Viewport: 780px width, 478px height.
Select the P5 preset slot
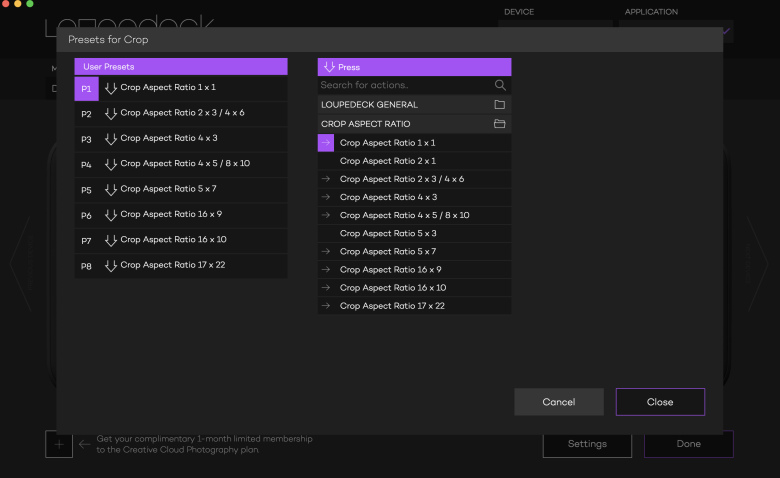(87, 190)
